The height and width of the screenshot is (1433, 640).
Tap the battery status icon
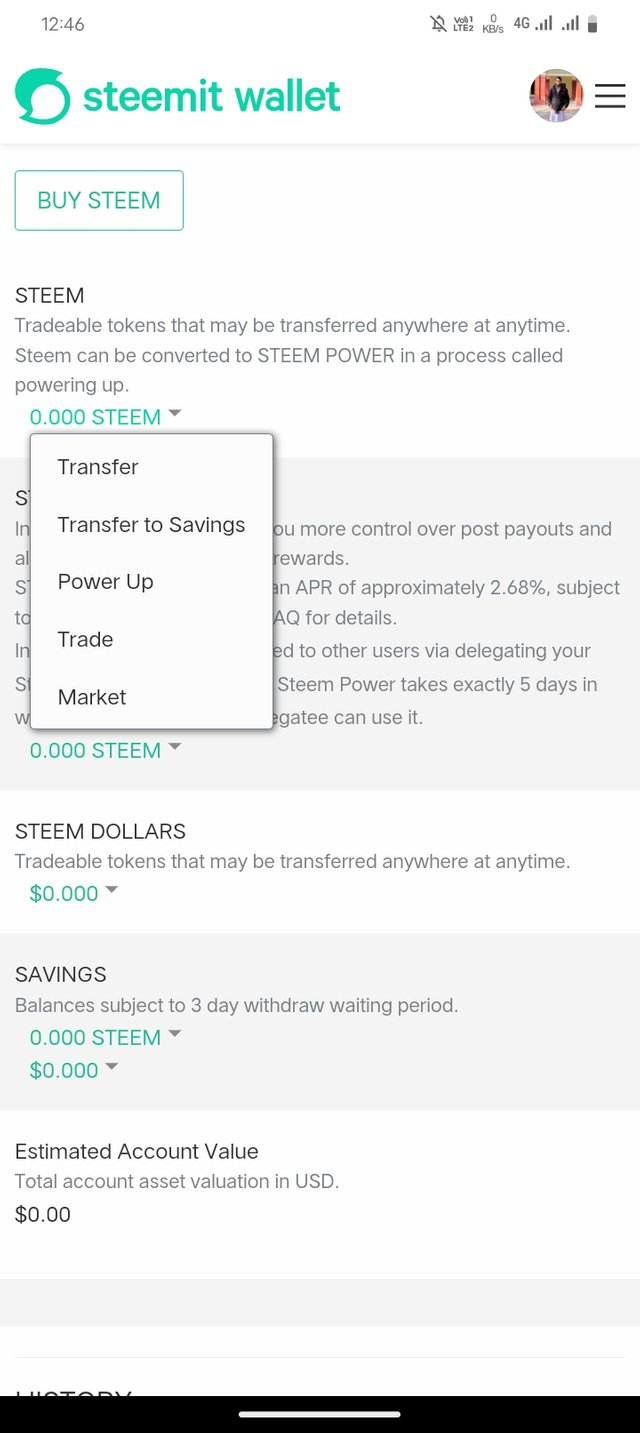click(x=592, y=24)
